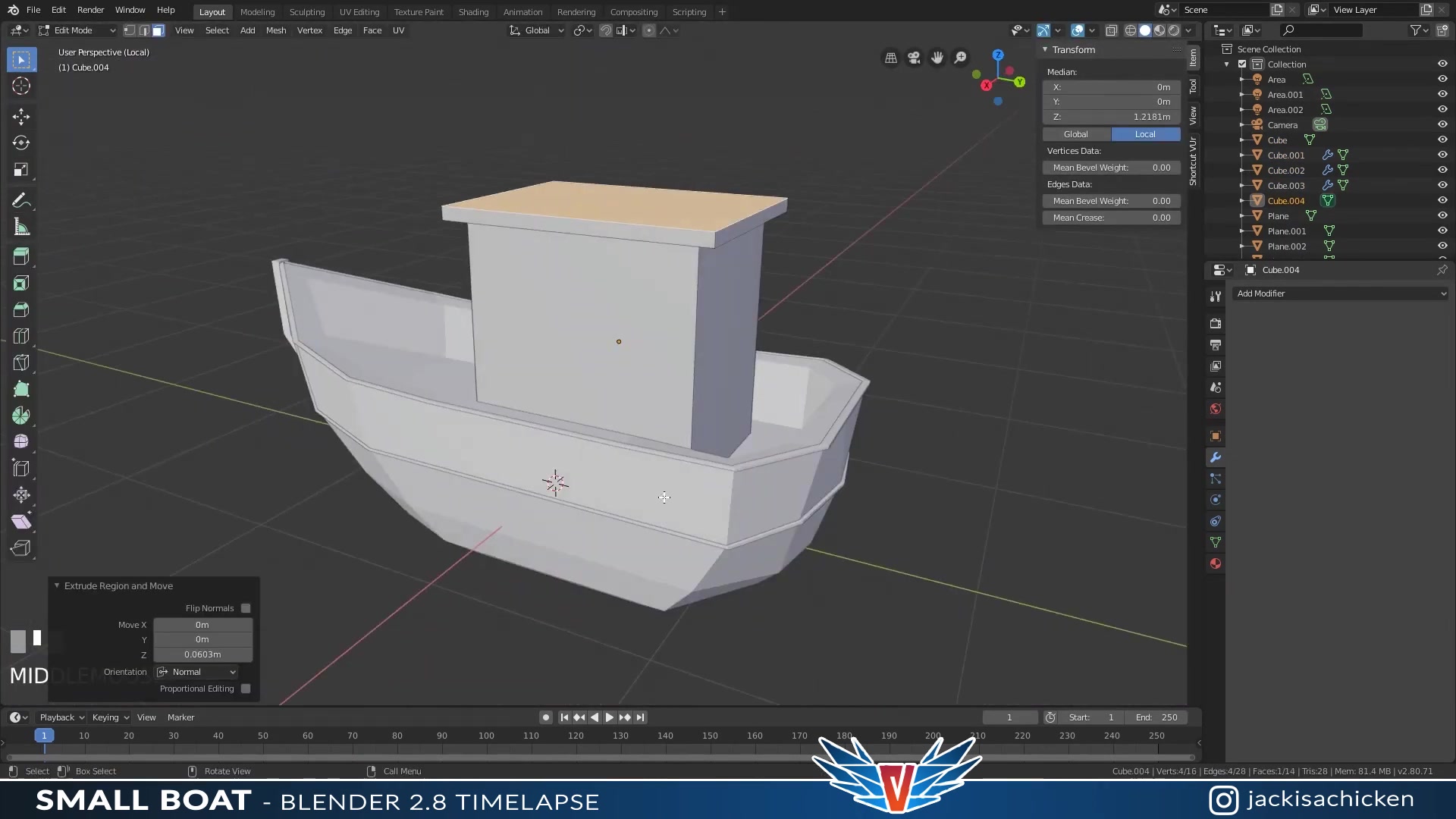This screenshot has height=819, width=1456.
Task: Click the Add Modifier button
Action: pyautogui.click(x=1337, y=293)
